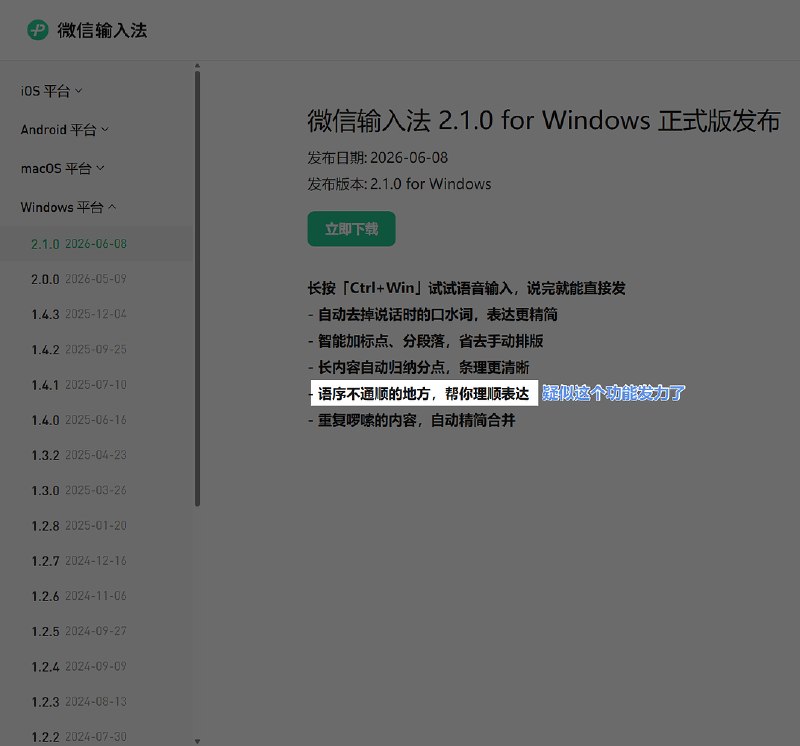Click the 立即下载 download button
The image size is (800, 746).
point(352,229)
